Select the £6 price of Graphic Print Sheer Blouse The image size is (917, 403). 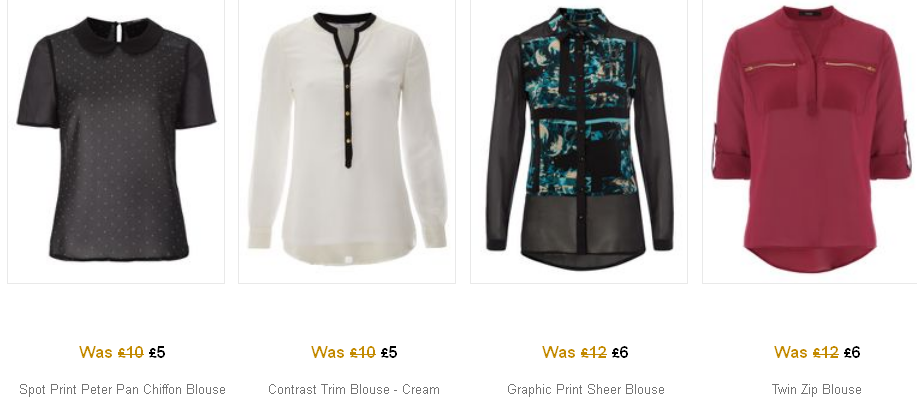[620, 352]
